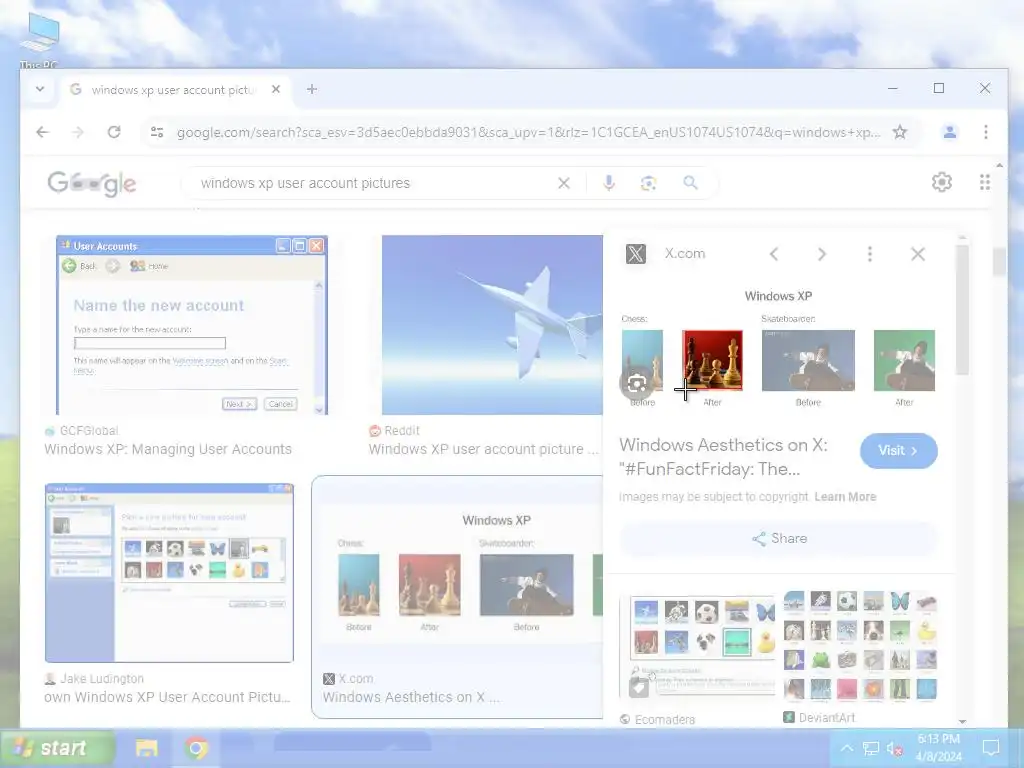Viewport: 1024px width, 768px height.
Task: Go back to the previous page
Action: tap(42, 132)
